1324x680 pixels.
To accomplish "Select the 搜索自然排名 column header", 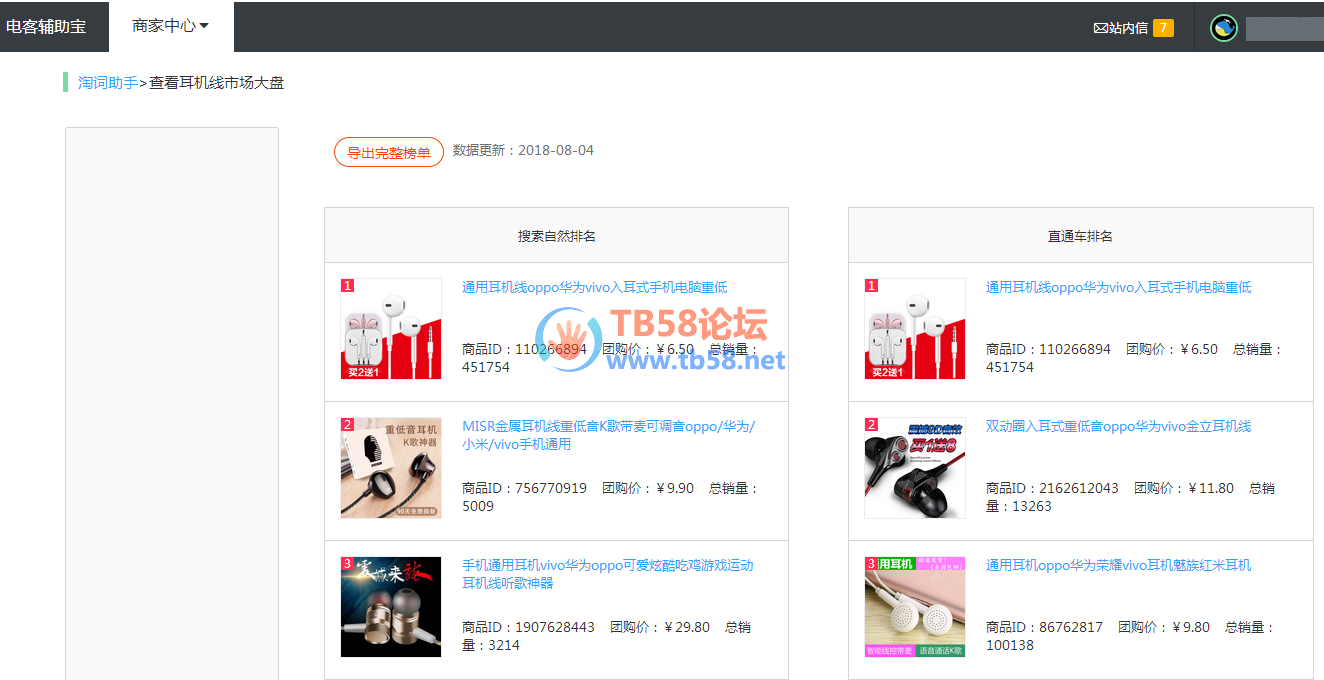I will pos(556,236).
